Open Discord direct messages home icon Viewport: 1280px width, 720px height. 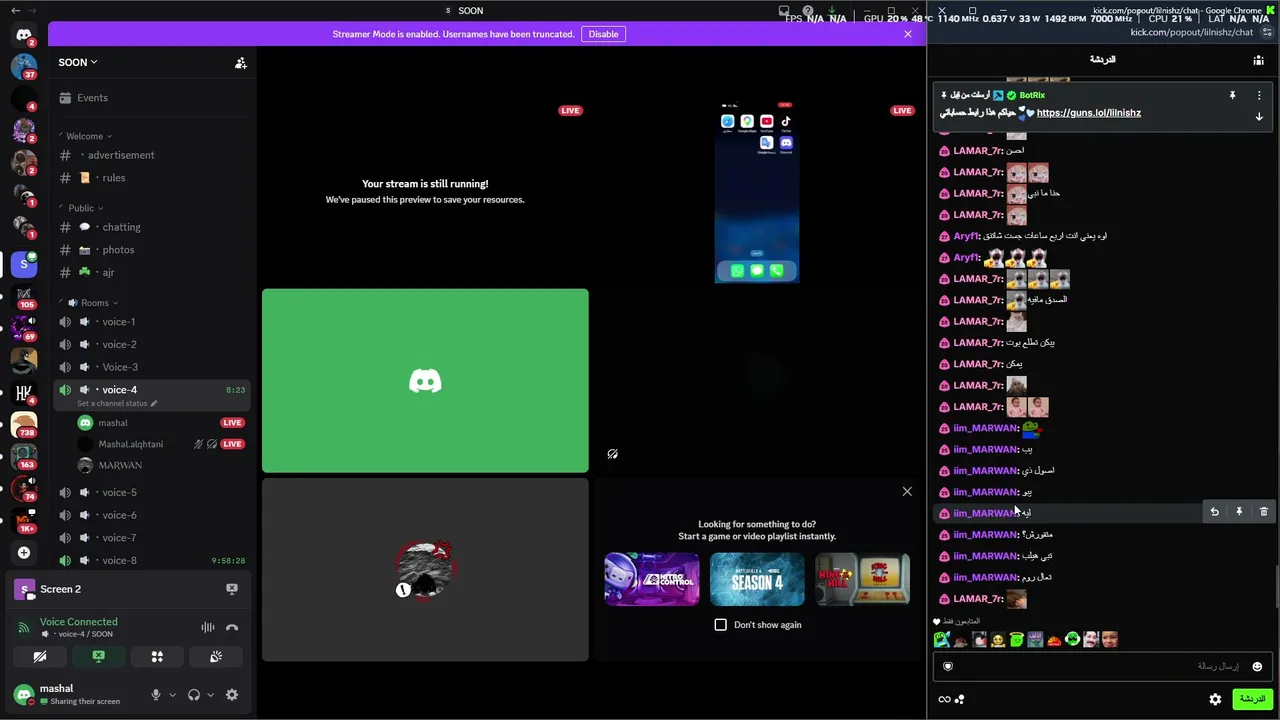click(24, 35)
